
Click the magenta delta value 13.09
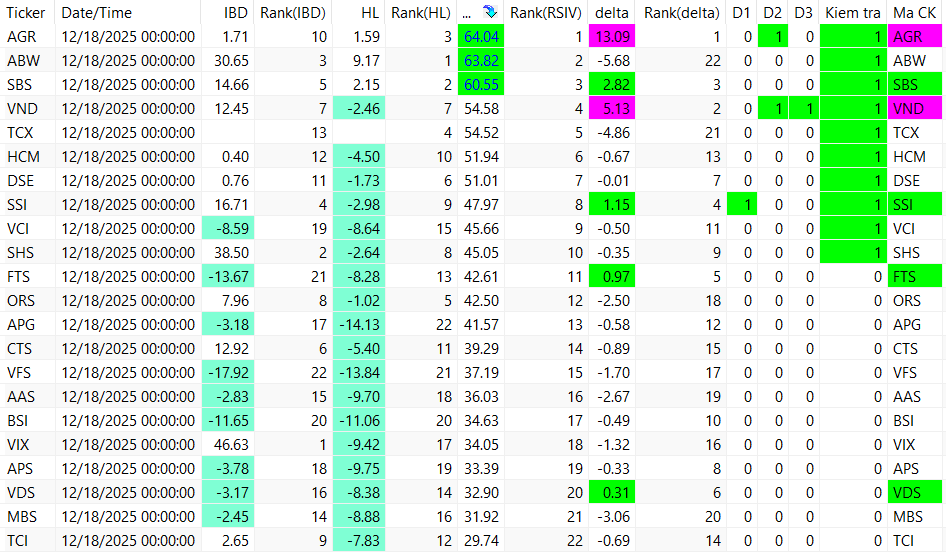point(612,37)
